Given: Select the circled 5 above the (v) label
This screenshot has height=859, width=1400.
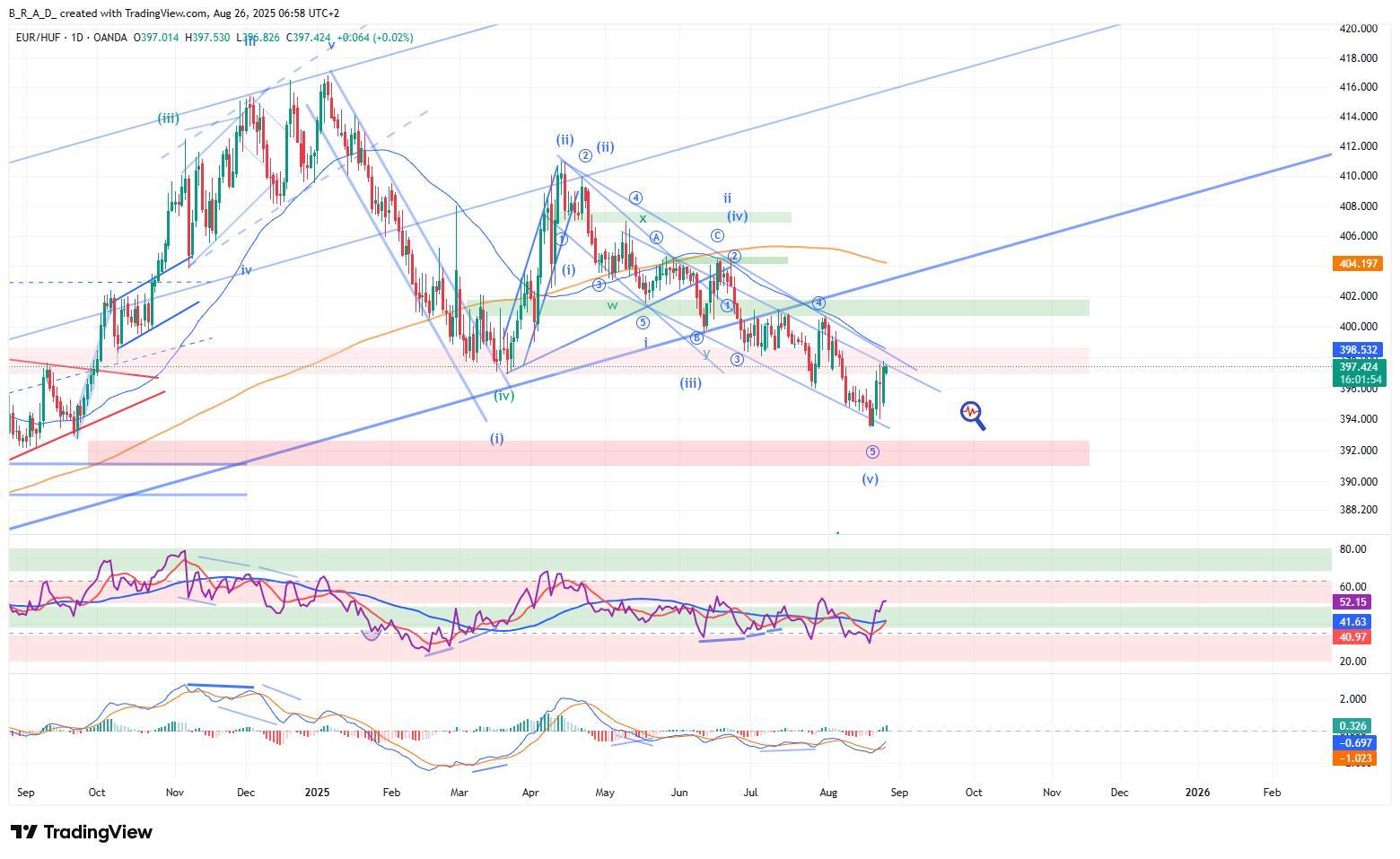Looking at the screenshot, I should (x=872, y=451).
